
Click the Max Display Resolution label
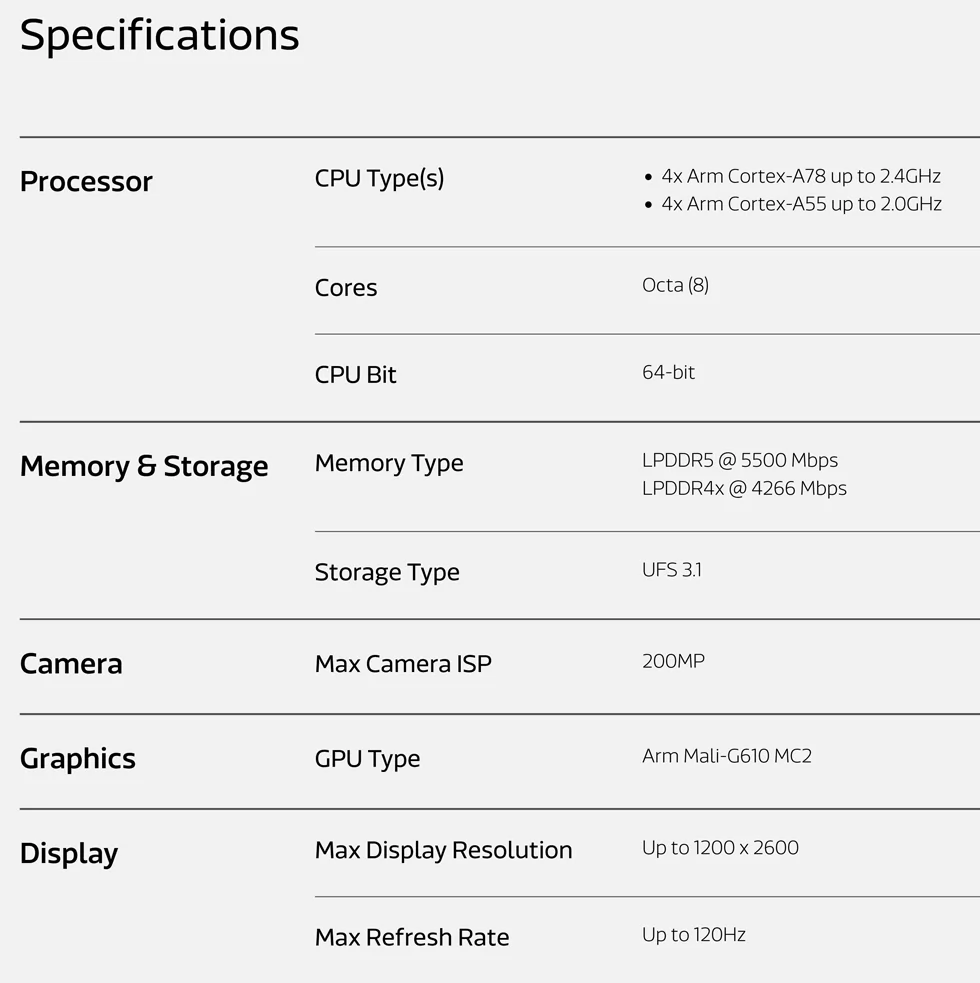(443, 851)
